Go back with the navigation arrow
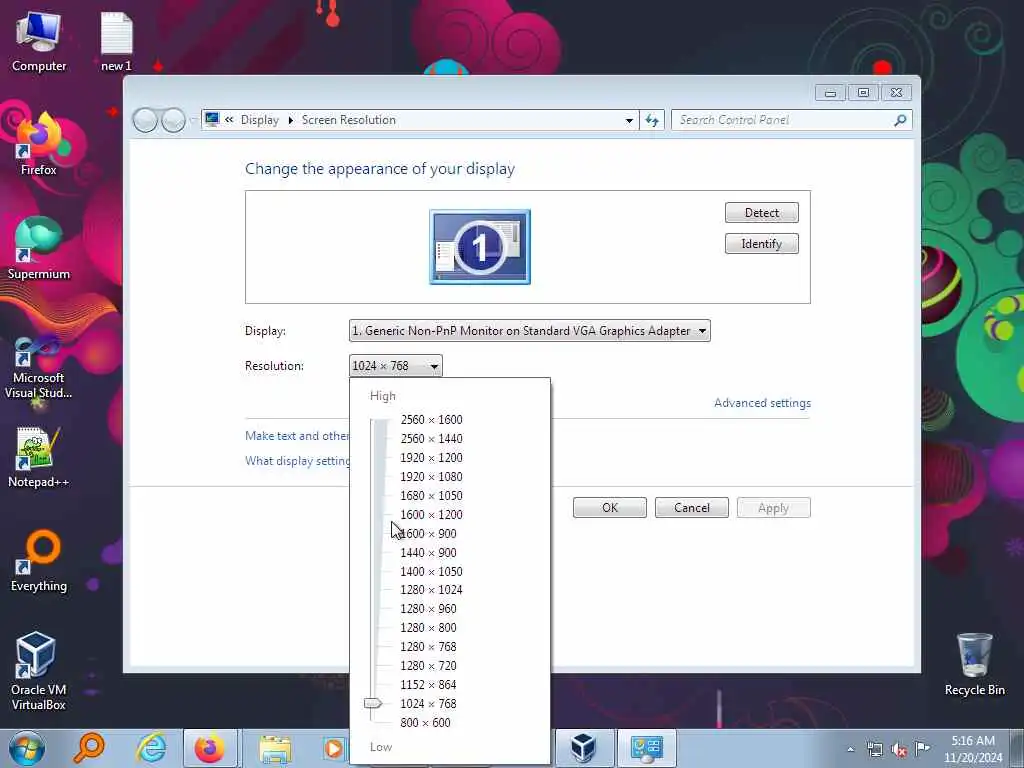Screen dimensions: 1024x768 pos(145,120)
